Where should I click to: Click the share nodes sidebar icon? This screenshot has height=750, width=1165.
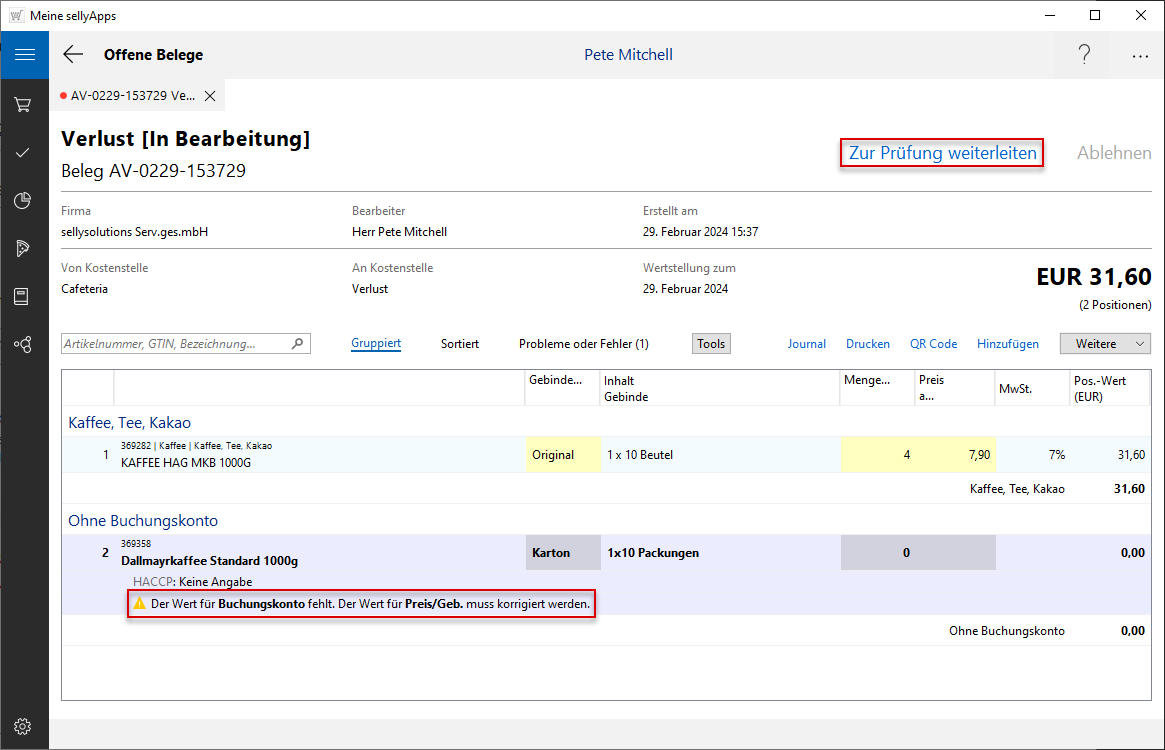pos(23,345)
